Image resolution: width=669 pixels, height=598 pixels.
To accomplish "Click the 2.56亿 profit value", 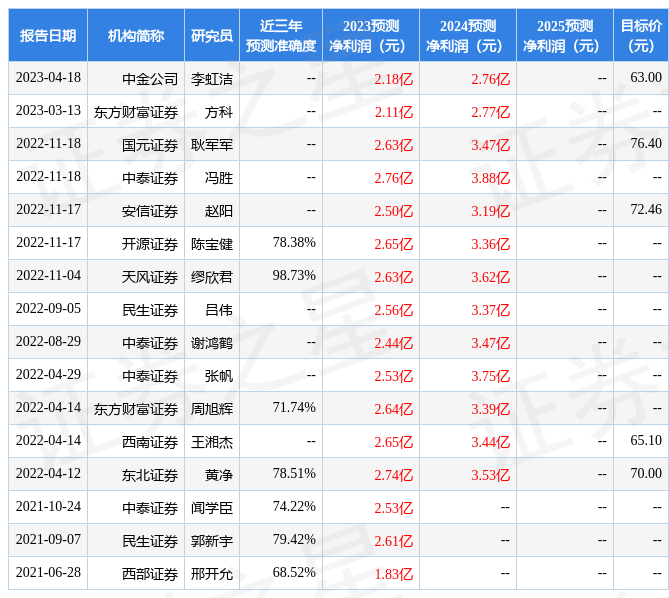I will 394,310.
